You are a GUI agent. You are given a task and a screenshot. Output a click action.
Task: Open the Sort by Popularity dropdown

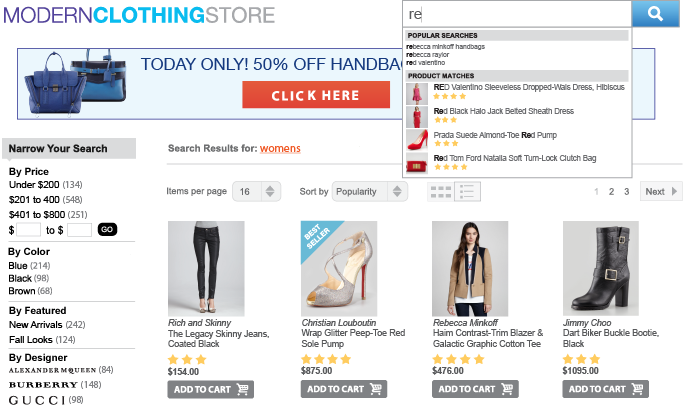[x=369, y=192]
